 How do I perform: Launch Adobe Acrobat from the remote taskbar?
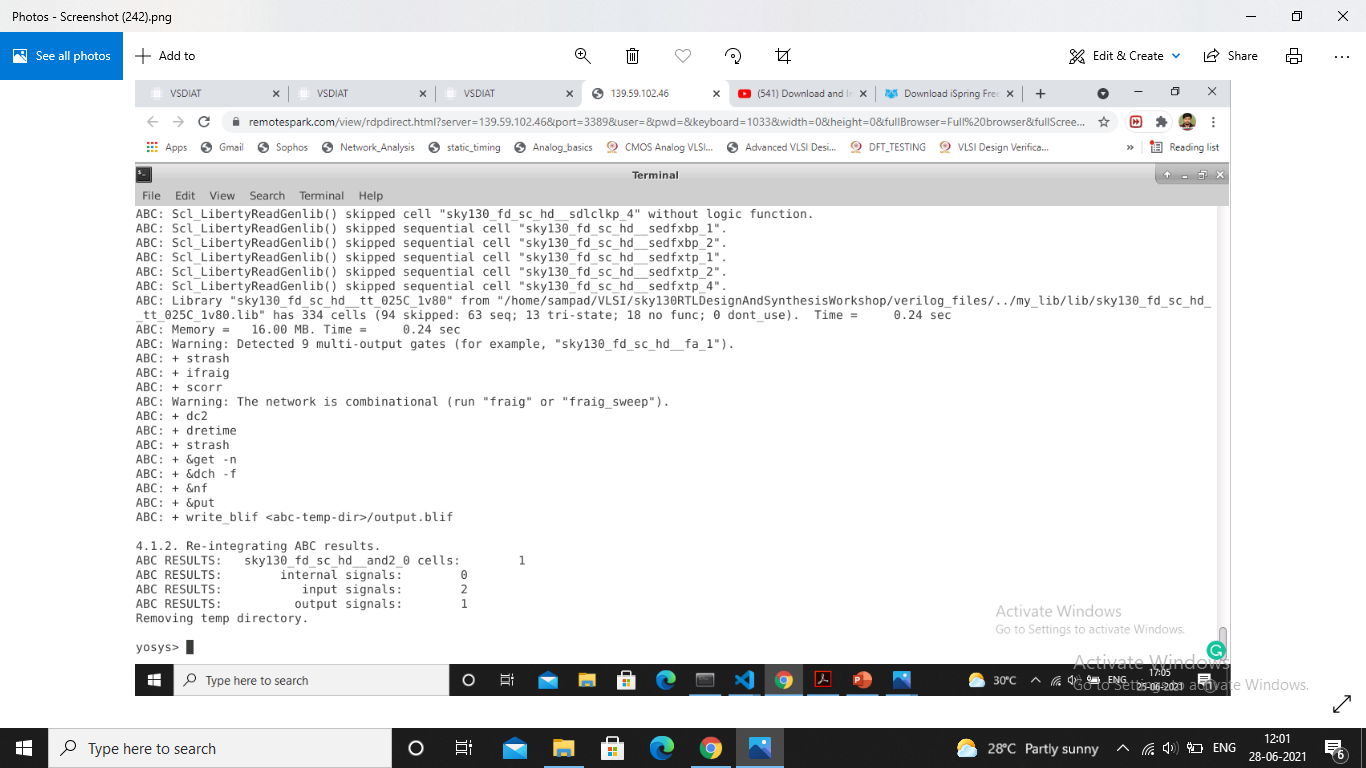(822, 679)
